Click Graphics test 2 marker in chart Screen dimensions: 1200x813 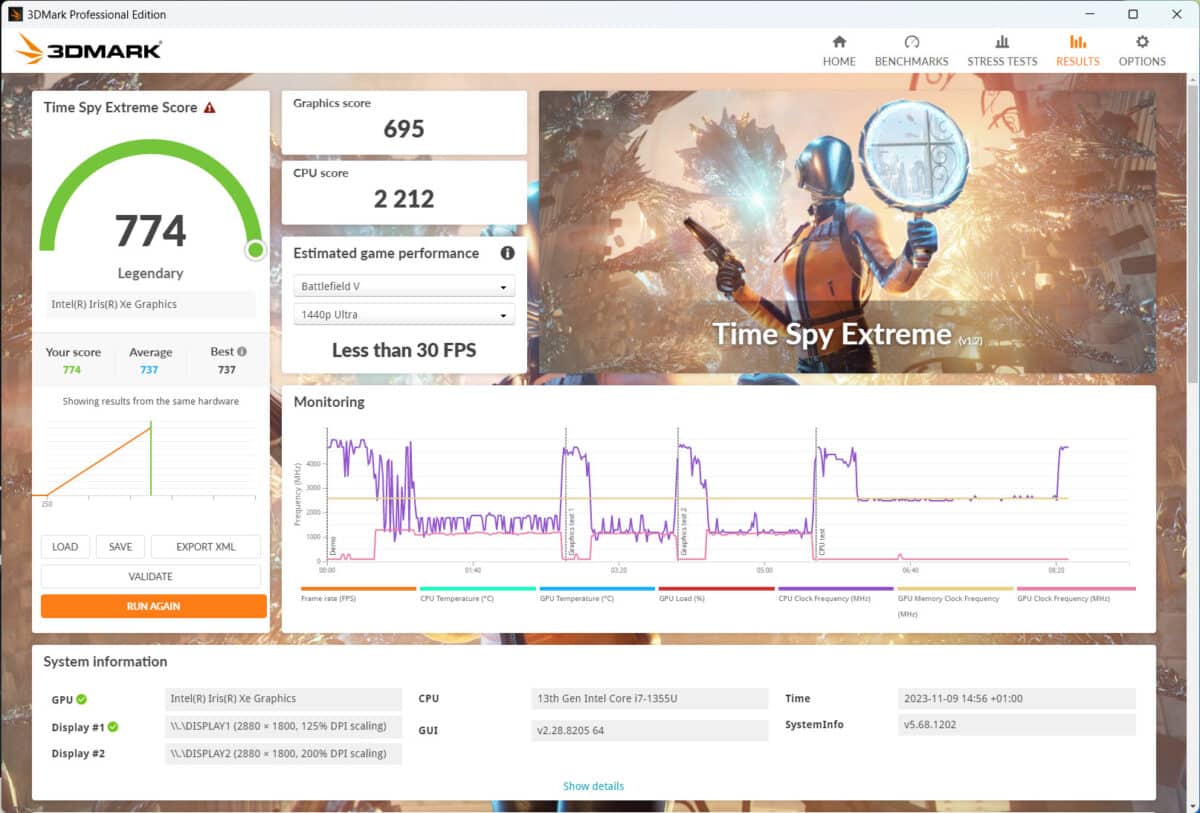click(684, 530)
